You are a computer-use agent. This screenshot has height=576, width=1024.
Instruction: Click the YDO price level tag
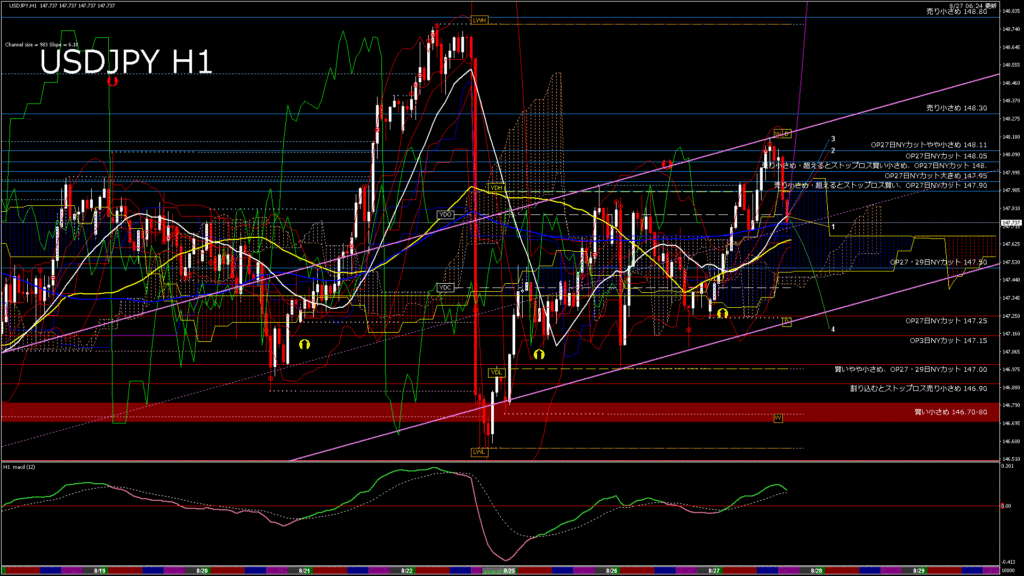[x=446, y=214]
